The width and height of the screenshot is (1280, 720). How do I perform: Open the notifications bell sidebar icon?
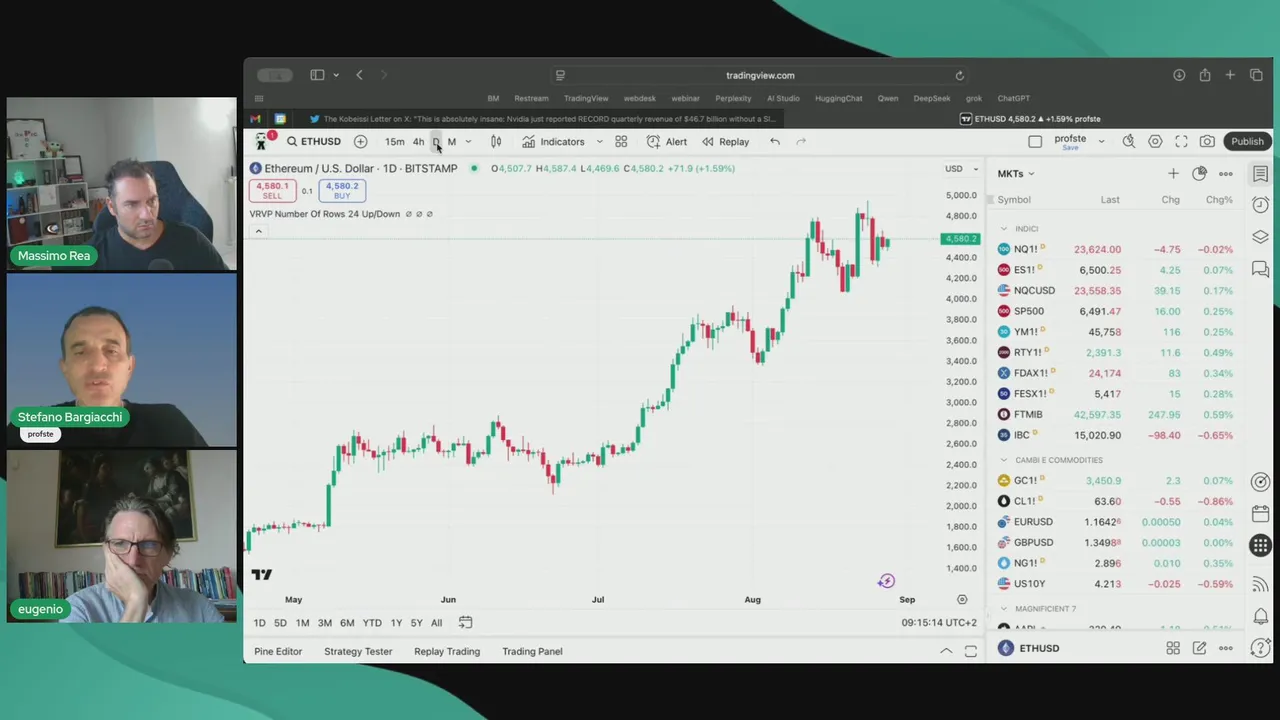(1260, 616)
